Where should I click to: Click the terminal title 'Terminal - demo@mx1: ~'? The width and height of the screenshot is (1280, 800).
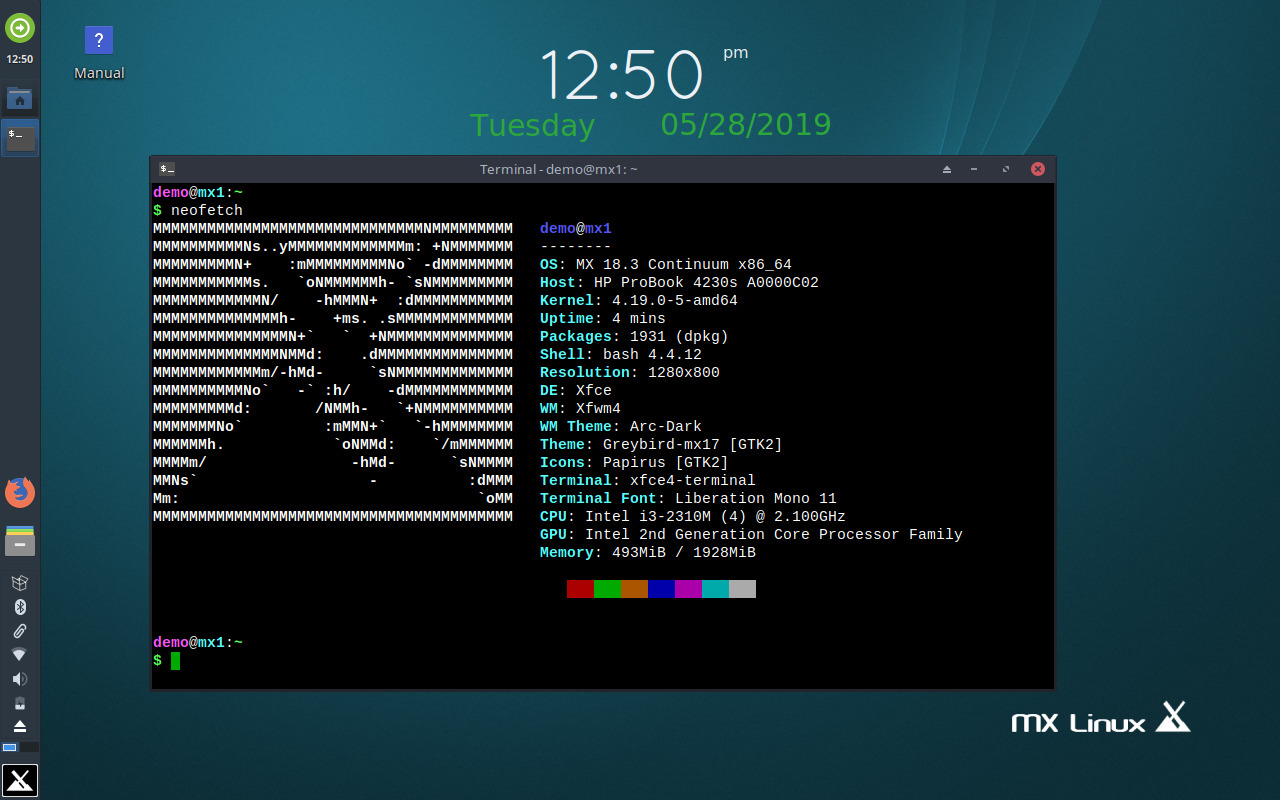click(559, 169)
